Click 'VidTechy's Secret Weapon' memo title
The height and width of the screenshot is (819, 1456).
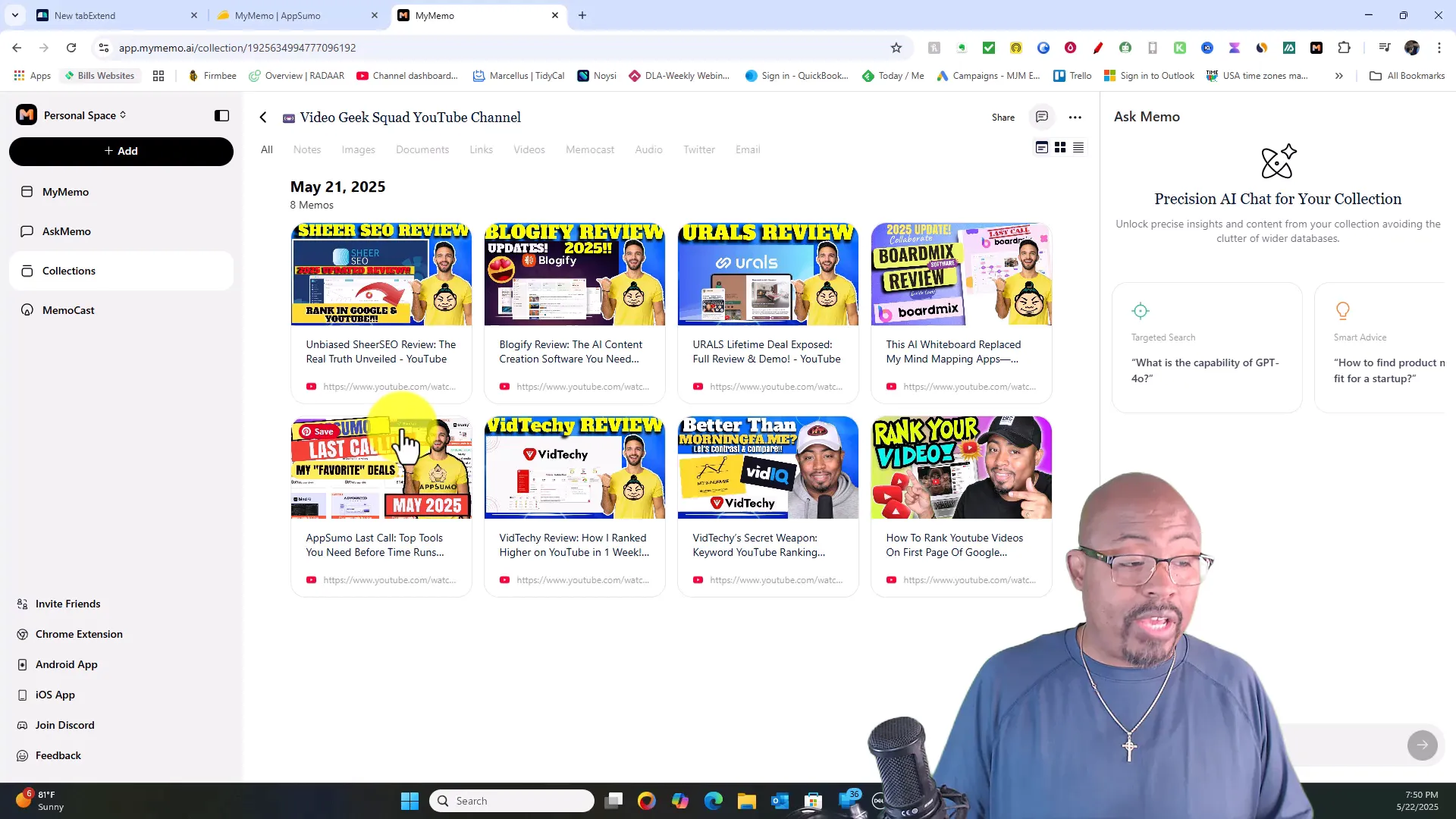(759, 544)
